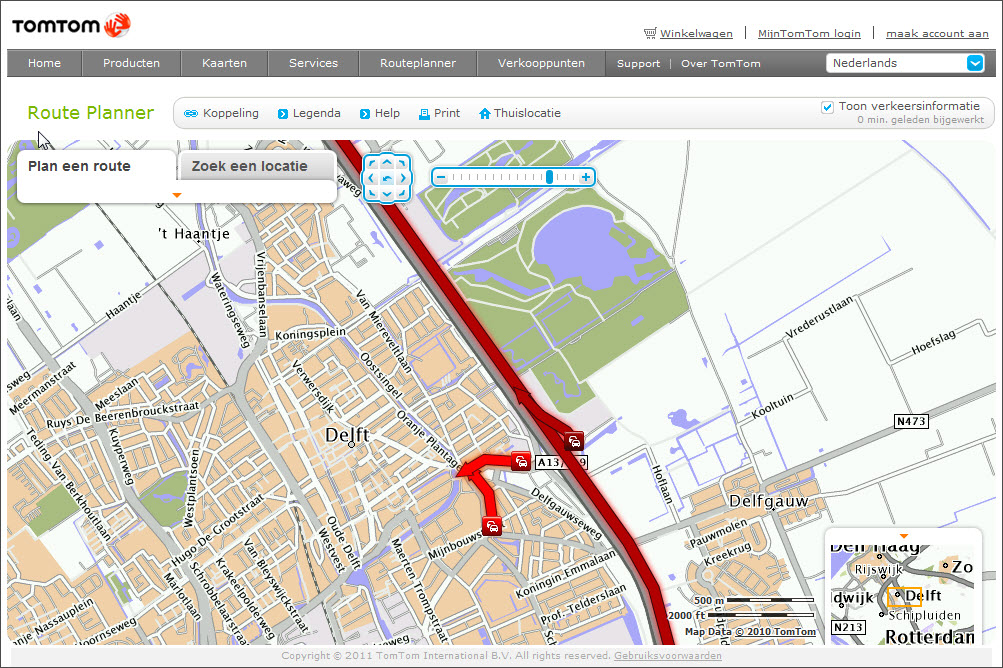Viewport: 1003px width, 668px height.
Task: Zoom in with the plus button
Action: pyautogui.click(x=587, y=177)
